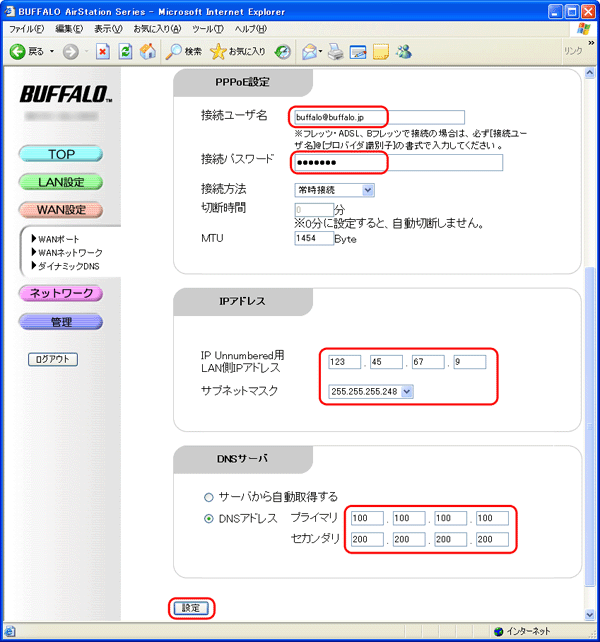Go to the TOP page button
Image resolution: width=600 pixels, height=642 pixels.
click(61, 154)
